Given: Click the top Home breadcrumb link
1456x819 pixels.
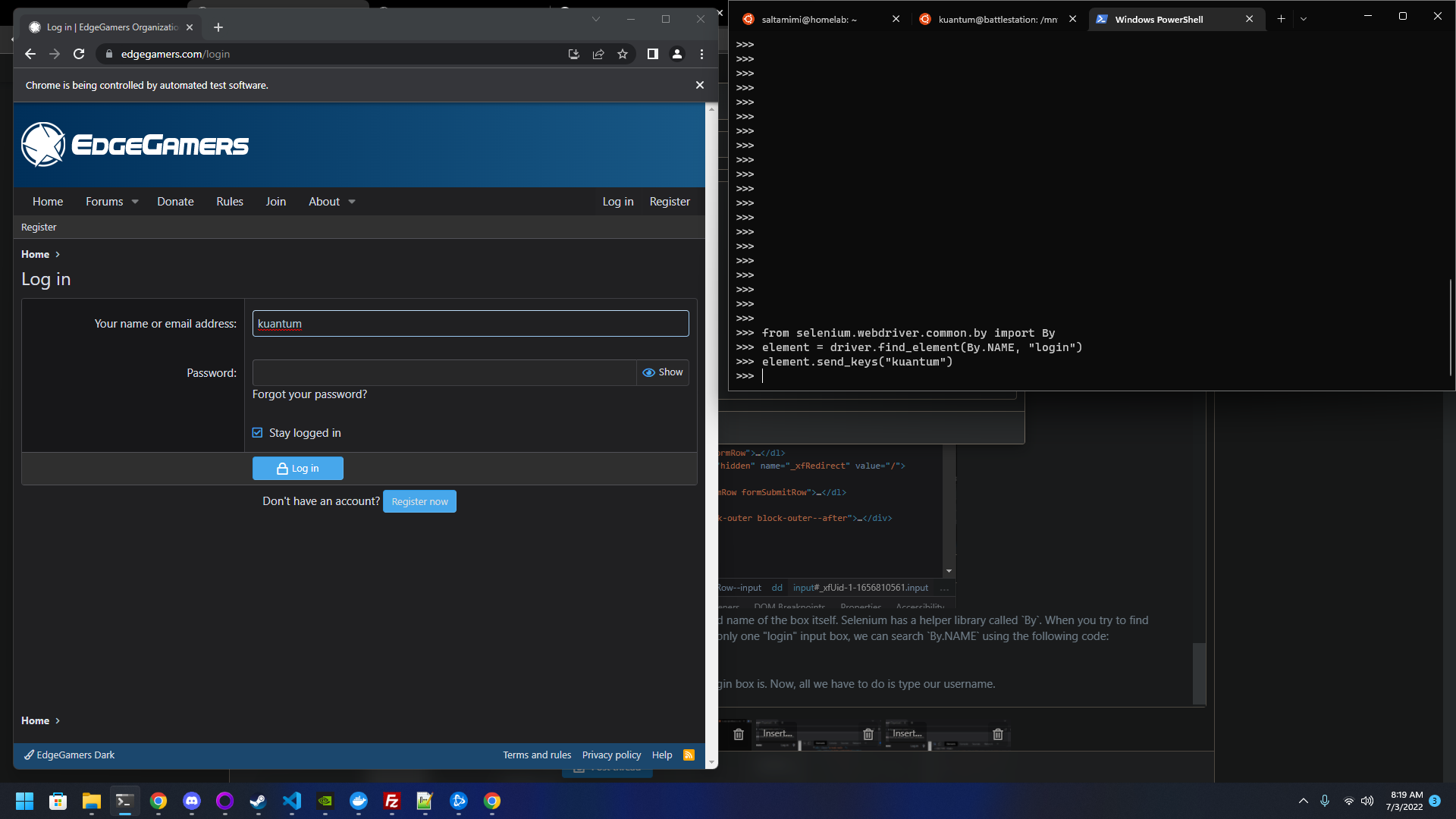Looking at the screenshot, I should 35,254.
